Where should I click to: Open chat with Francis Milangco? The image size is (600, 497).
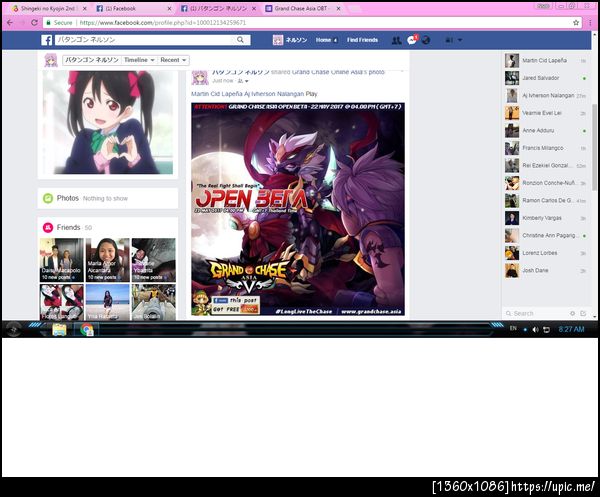[546, 148]
